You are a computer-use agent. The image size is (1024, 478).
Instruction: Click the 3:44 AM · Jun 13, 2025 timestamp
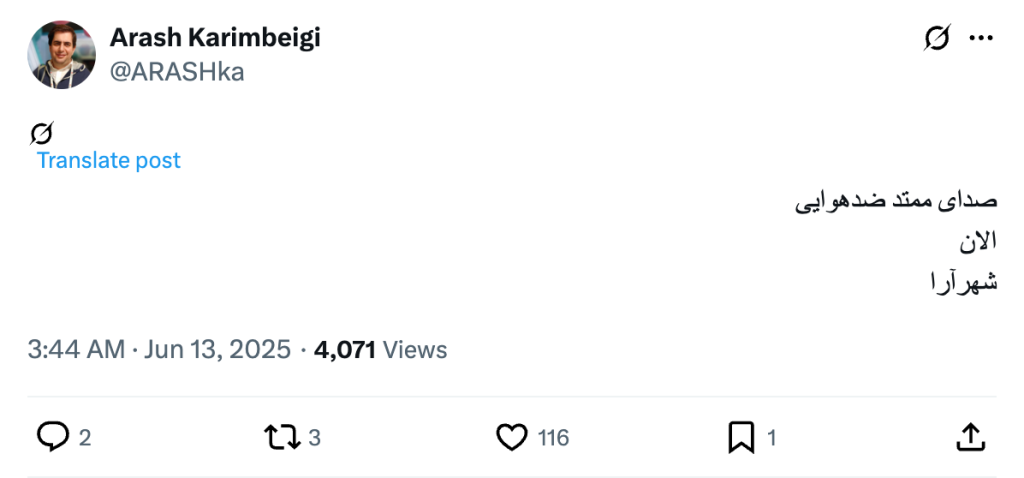point(159,350)
